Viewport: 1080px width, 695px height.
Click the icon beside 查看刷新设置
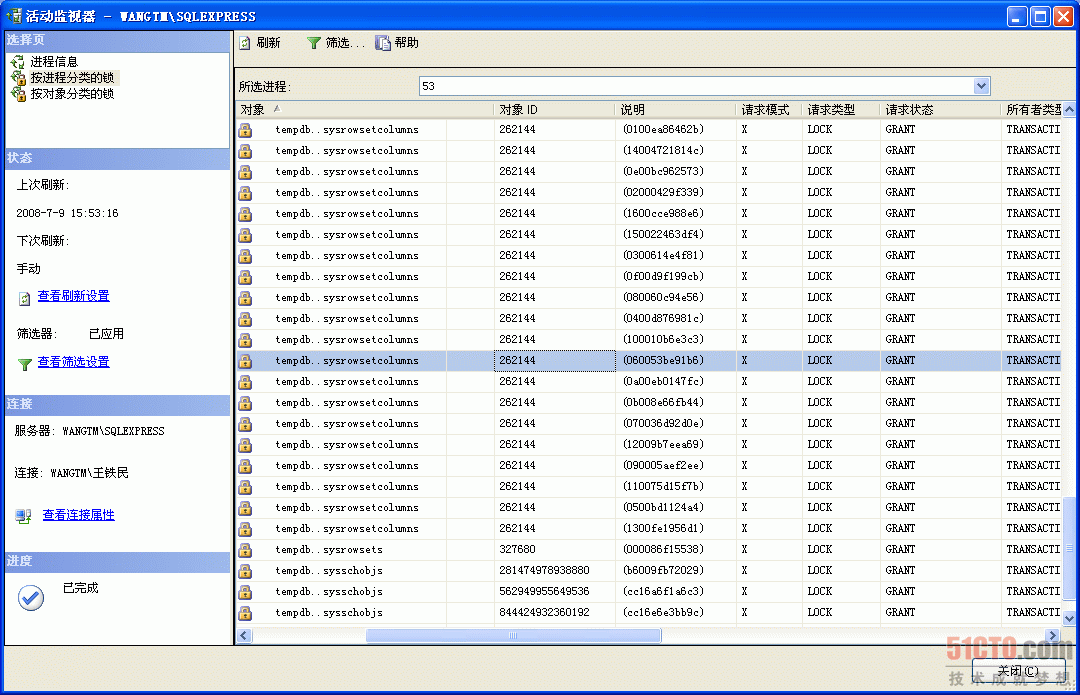pyautogui.click(x=24, y=298)
